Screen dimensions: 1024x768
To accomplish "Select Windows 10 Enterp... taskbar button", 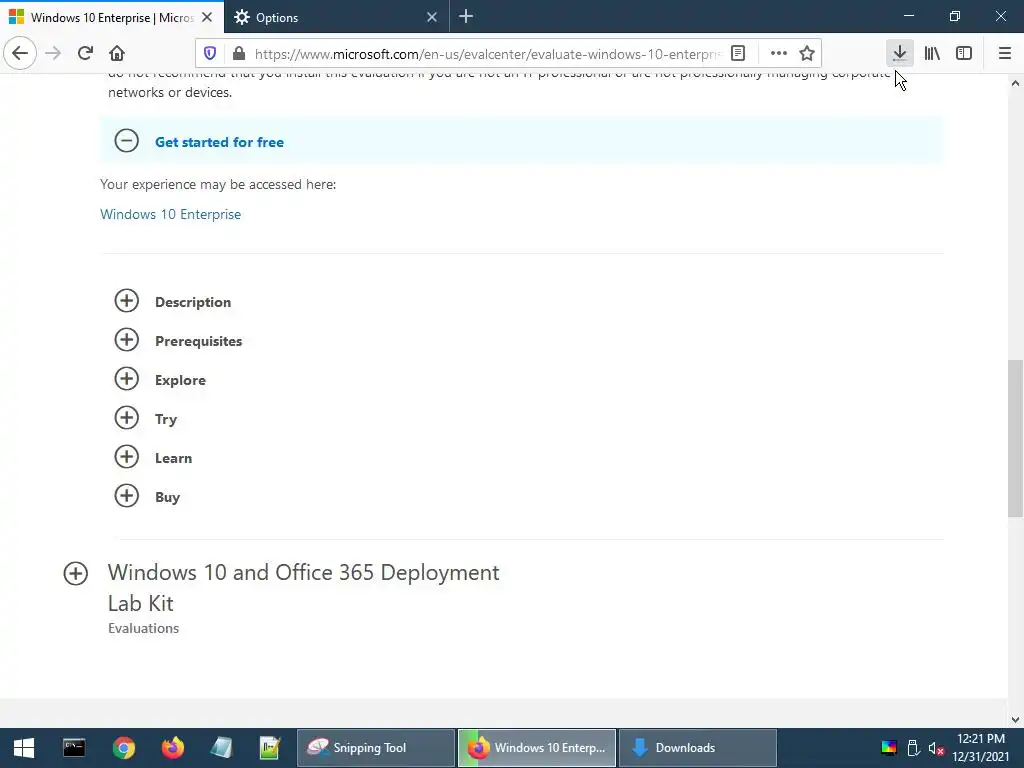I will click(537, 748).
